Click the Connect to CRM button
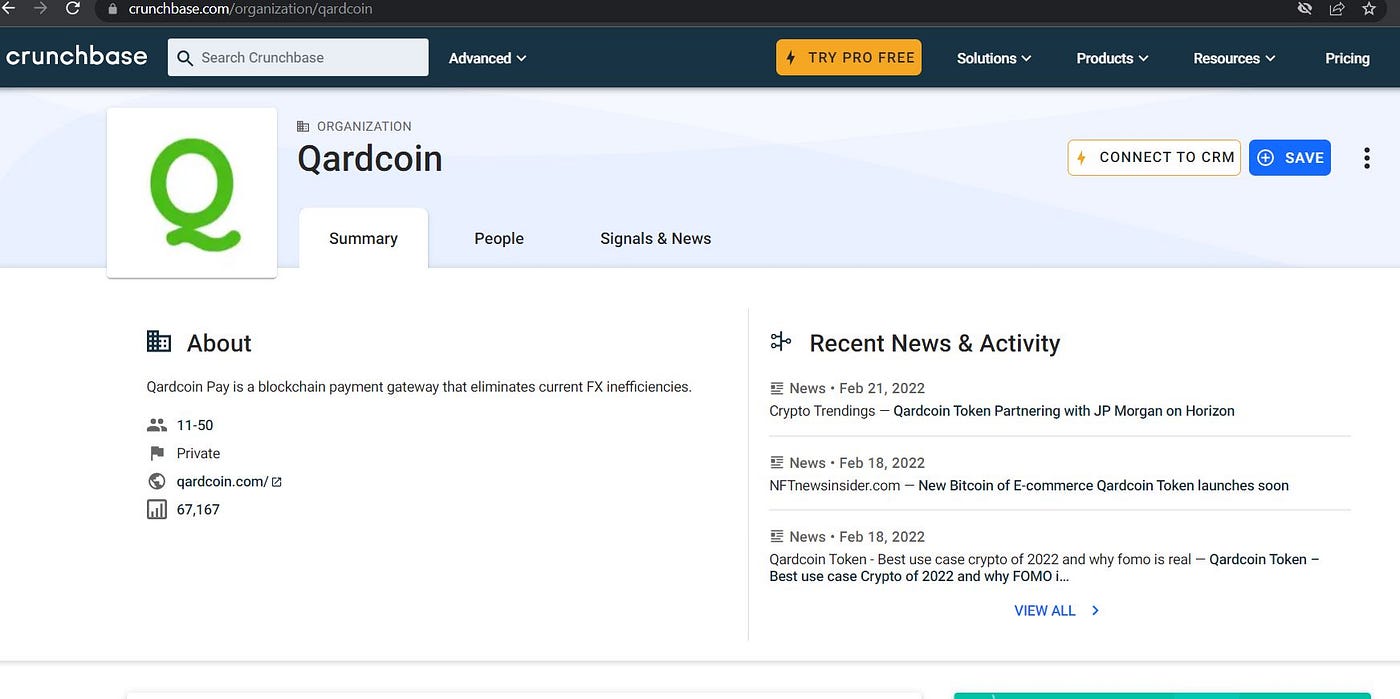 click(x=1154, y=158)
